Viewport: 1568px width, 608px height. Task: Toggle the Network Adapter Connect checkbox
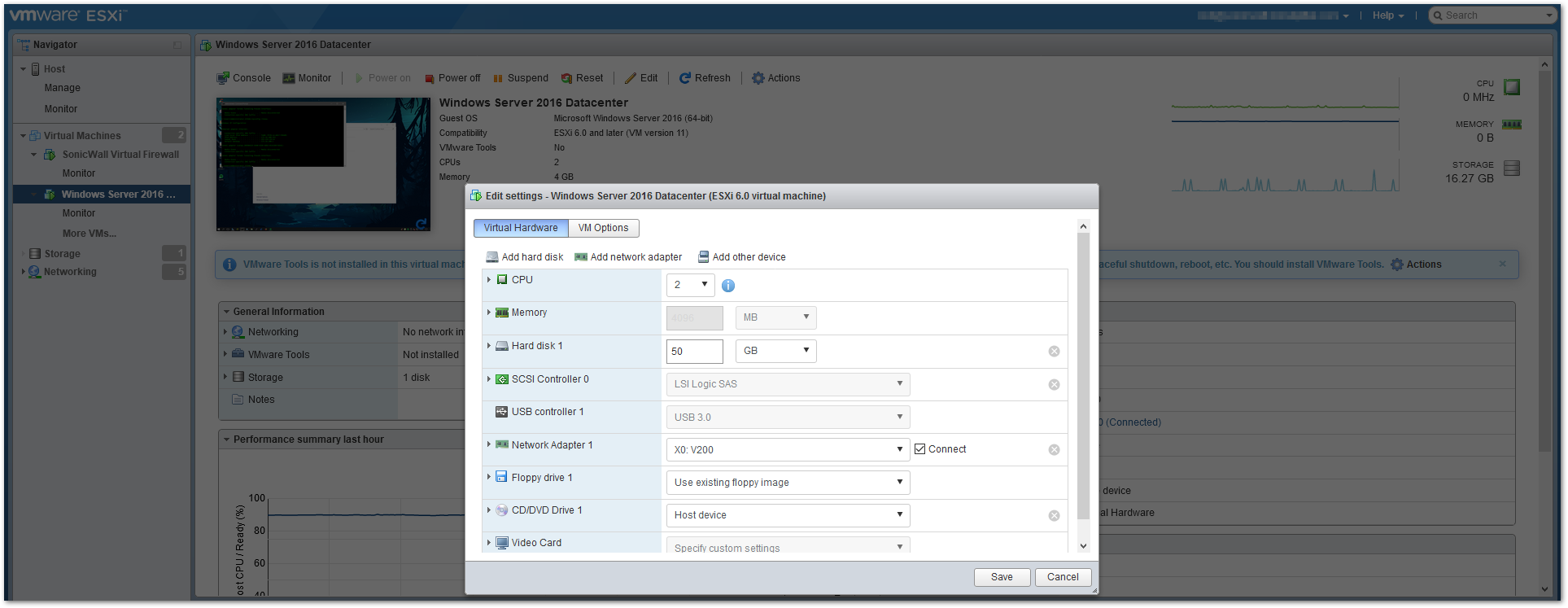click(x=920, y=449)
